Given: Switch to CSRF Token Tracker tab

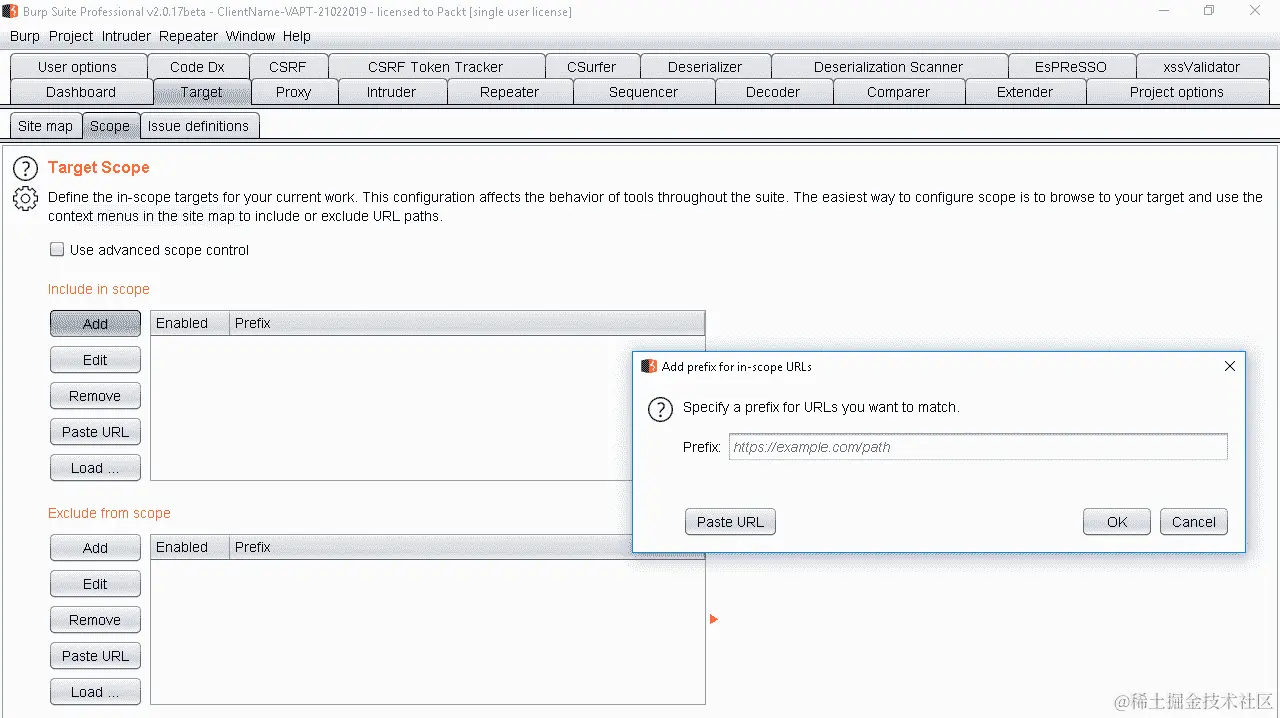Looking at the screenshot, I should click(435, 67).
